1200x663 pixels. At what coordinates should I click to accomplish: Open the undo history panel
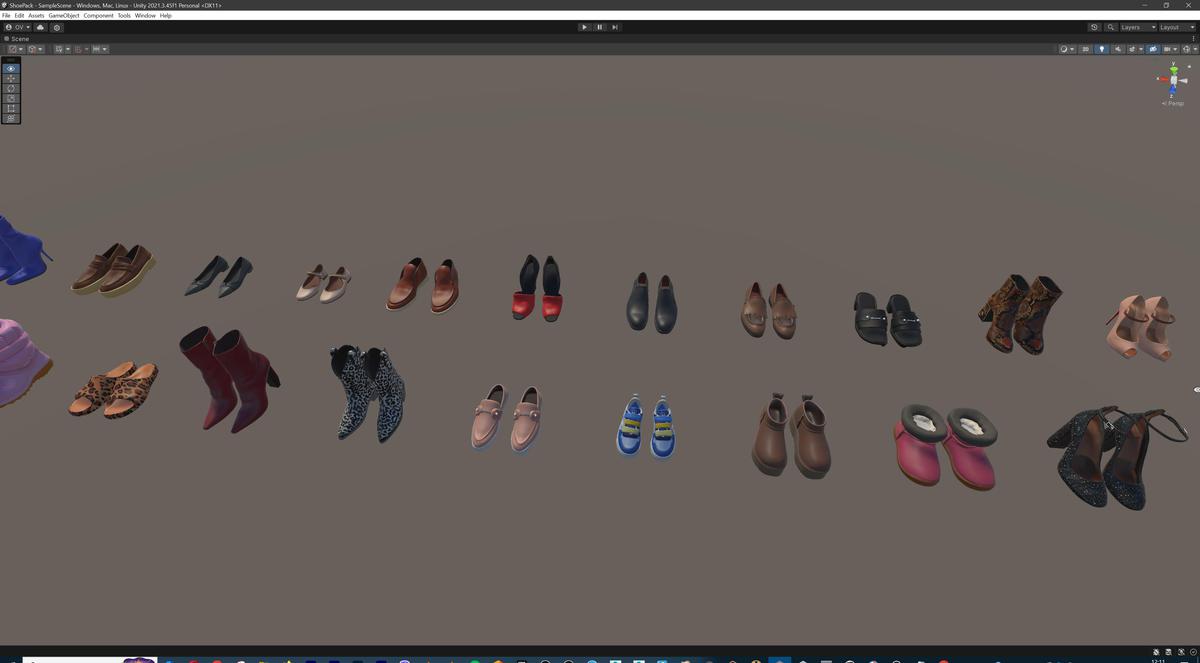click(1094, 27)
